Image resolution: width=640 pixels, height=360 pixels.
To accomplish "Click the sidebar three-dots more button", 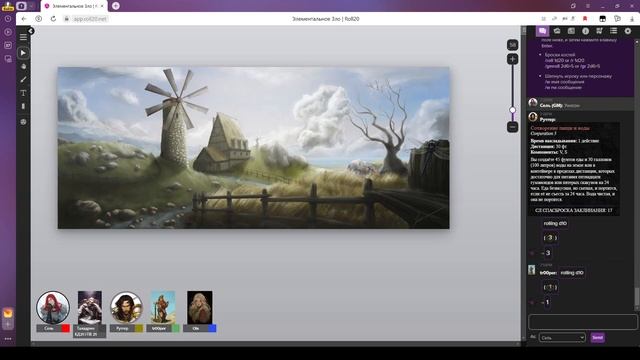I will [x=8, y=339].
